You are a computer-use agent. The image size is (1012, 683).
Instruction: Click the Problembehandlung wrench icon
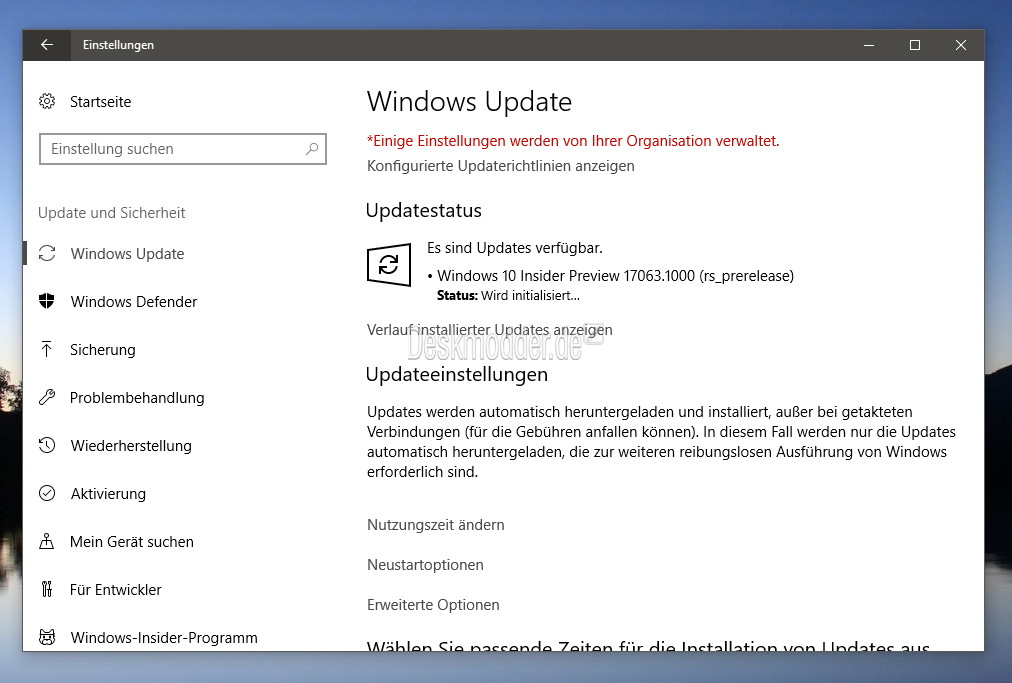tap(46, 398)
